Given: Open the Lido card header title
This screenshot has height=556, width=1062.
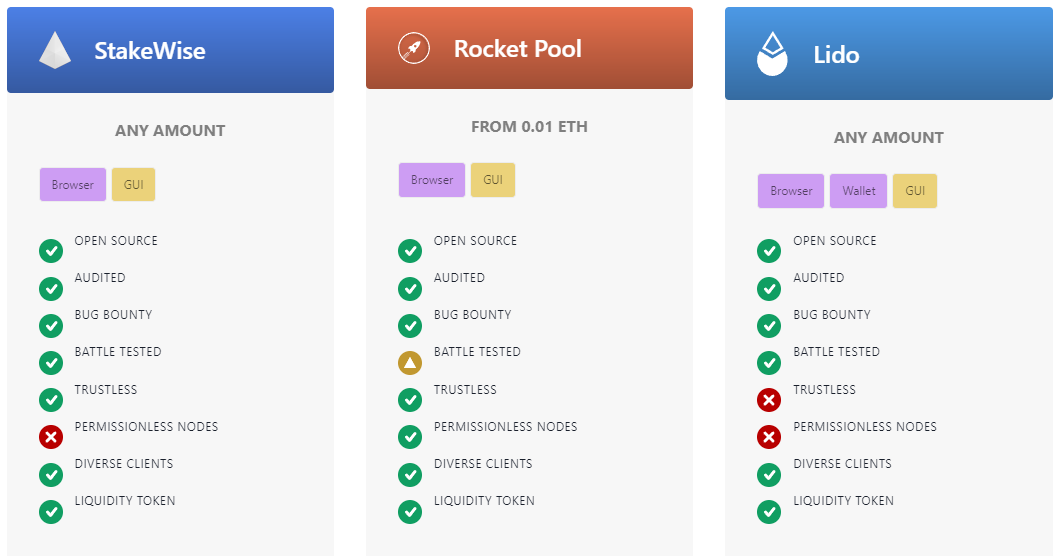Looking at the screenshot, I should click(x=836, y=55).
